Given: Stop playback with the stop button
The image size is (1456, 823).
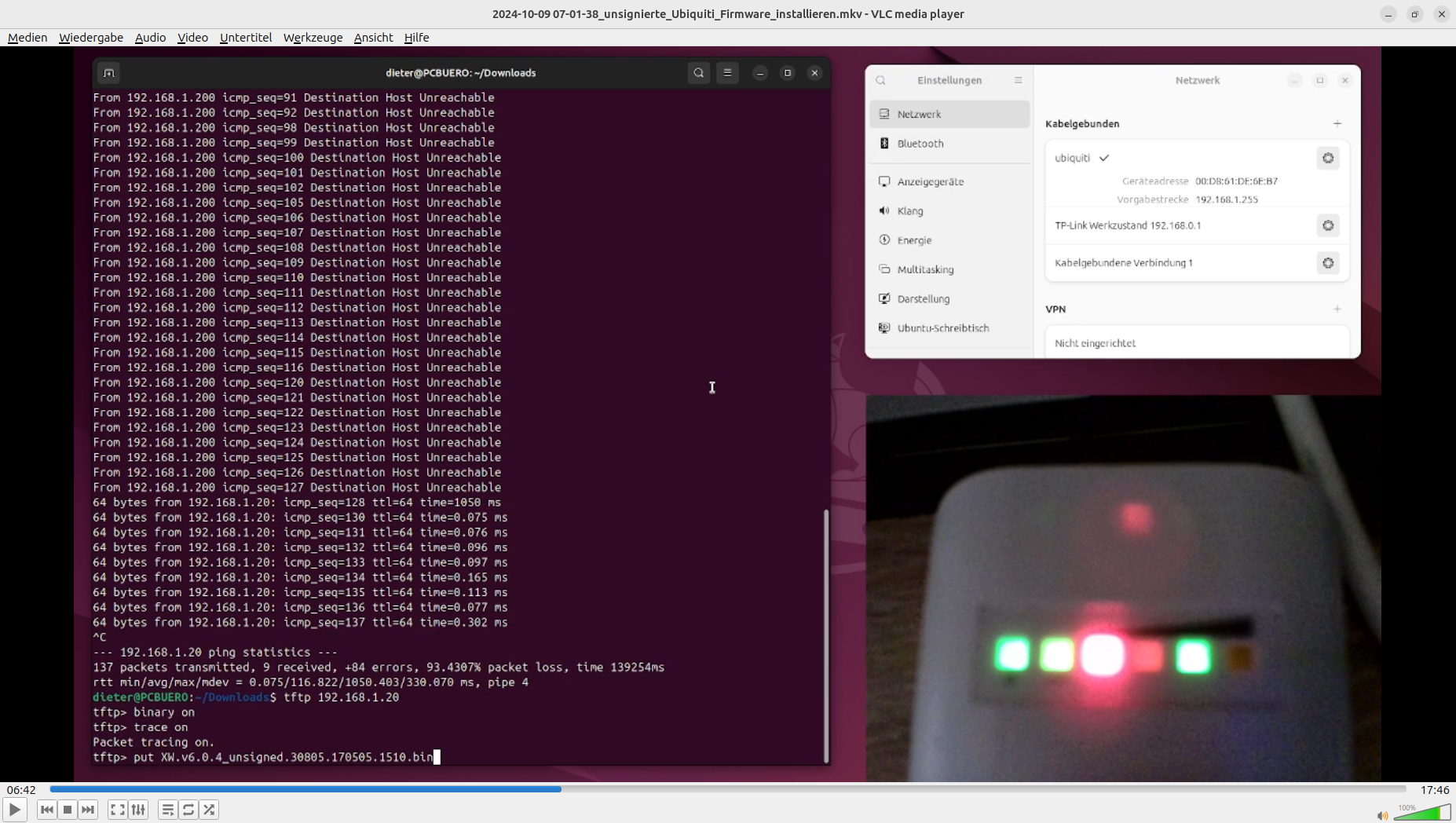Looking at the screenshot, I should pyautogui.click(x=68, y=810).
